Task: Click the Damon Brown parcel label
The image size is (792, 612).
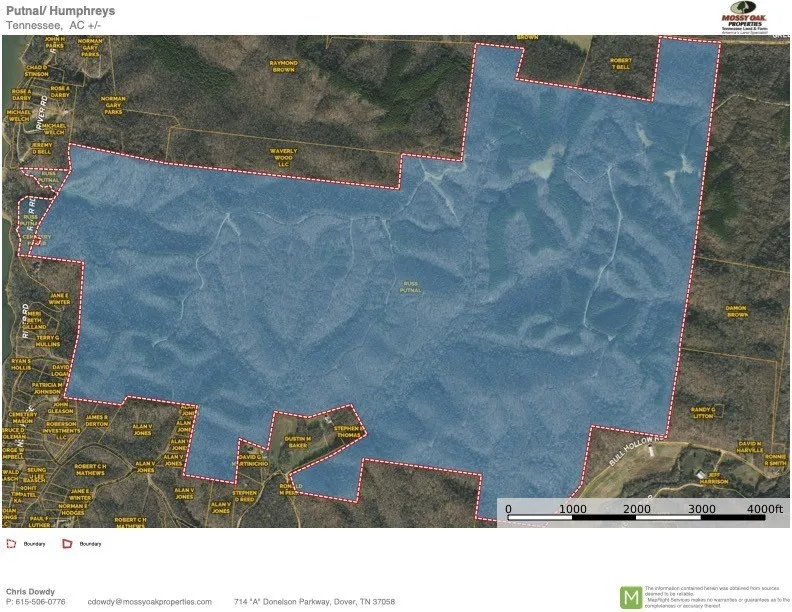Action: (x=736, y=311)
